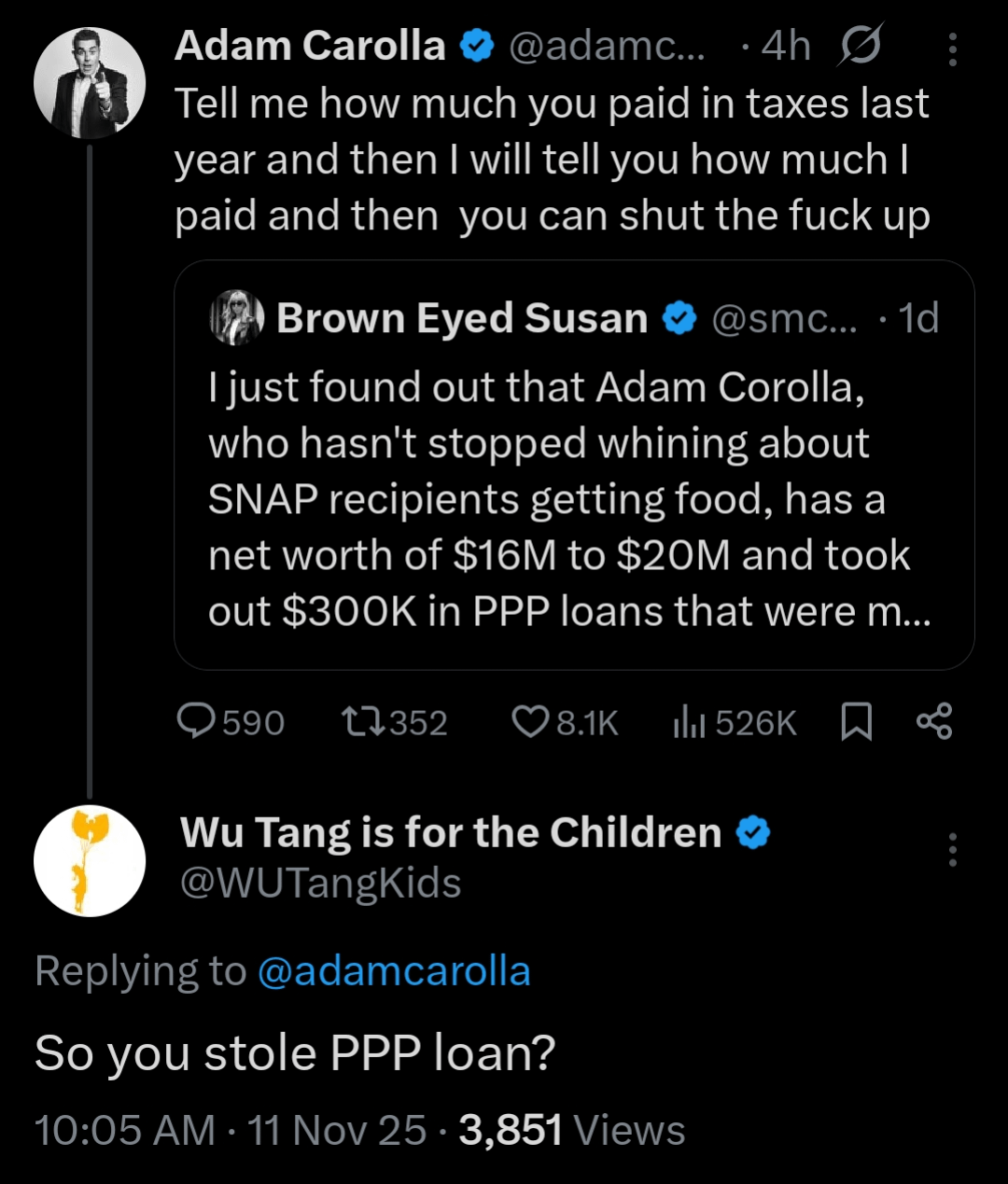Click Adam Carolla's blue verified badge
This screenshot has height=1184, width=1008.
tap(478, 47)
